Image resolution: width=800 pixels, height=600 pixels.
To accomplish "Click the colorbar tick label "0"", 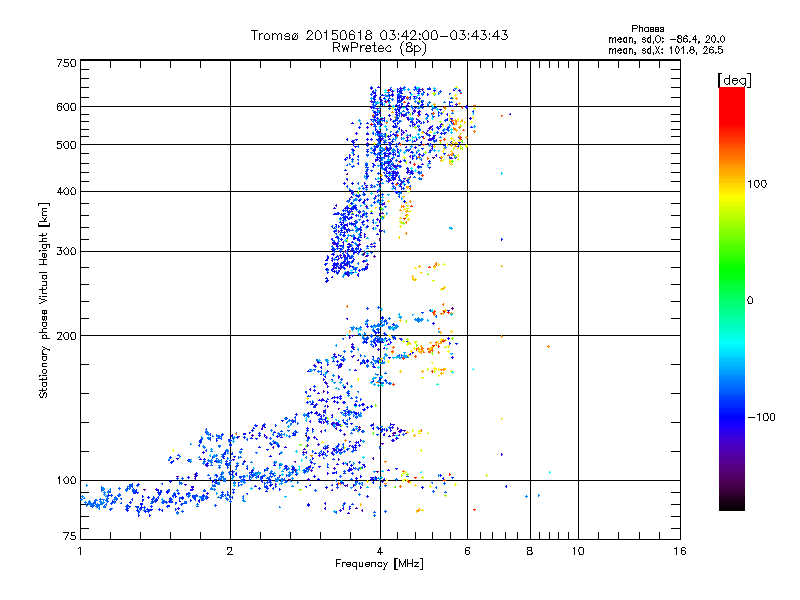I will tap(750, 300).
